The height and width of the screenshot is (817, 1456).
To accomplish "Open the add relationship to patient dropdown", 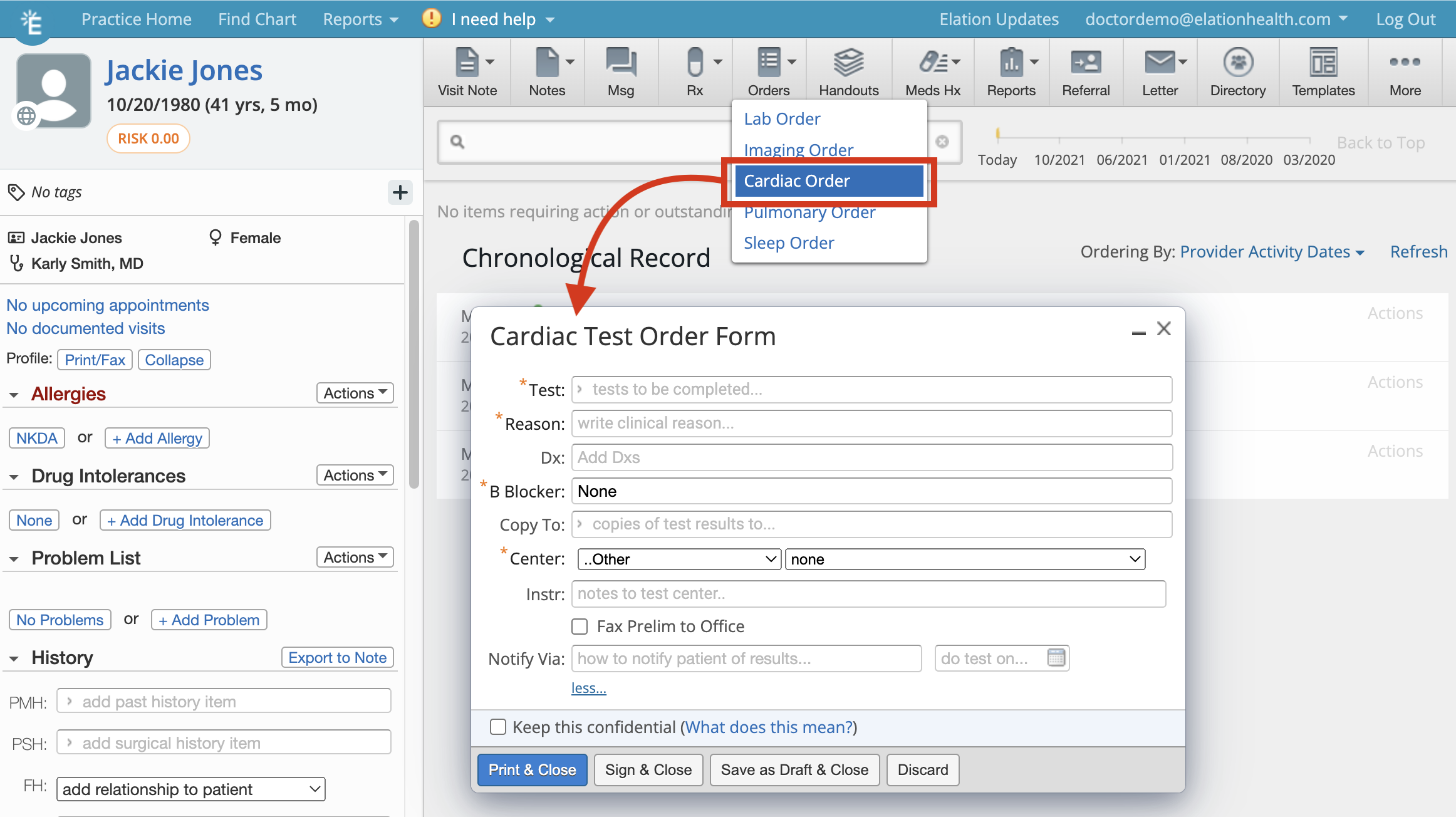I will click(190, 789).
